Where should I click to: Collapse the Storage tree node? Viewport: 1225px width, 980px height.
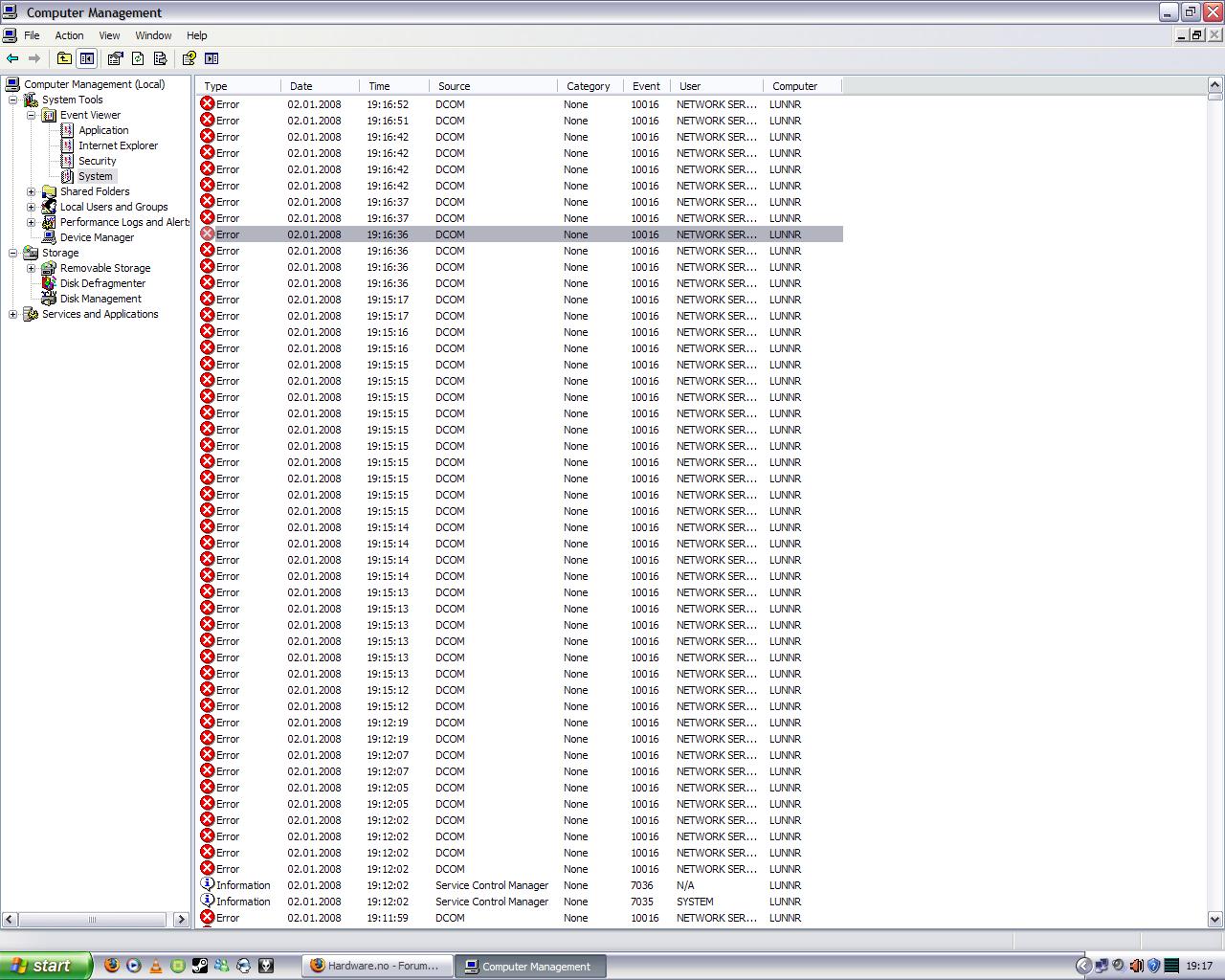click(x=12, y=253)
